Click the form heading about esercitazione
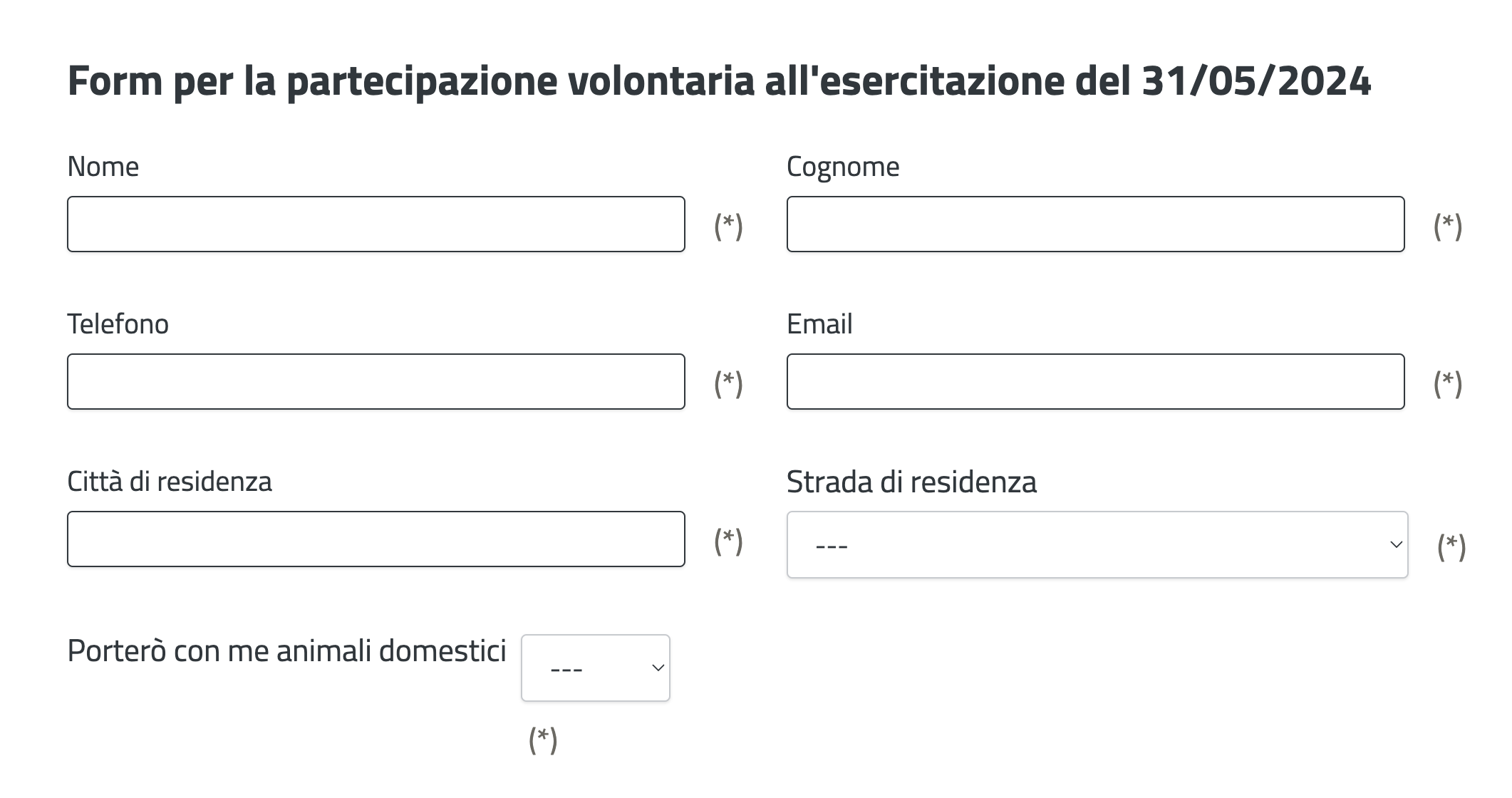This screenshot has width=1512, height=798. pos(719,81)
